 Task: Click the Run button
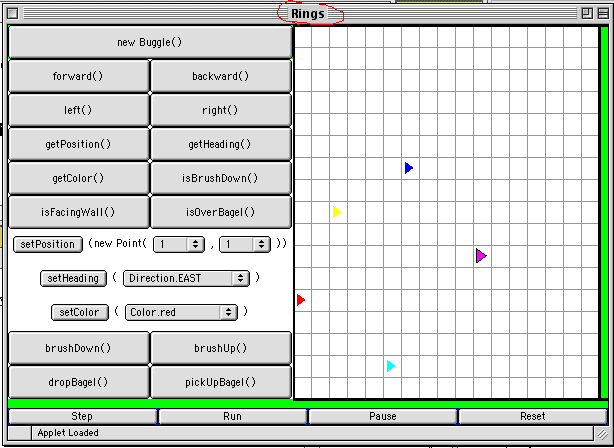[x=233, y=416]
